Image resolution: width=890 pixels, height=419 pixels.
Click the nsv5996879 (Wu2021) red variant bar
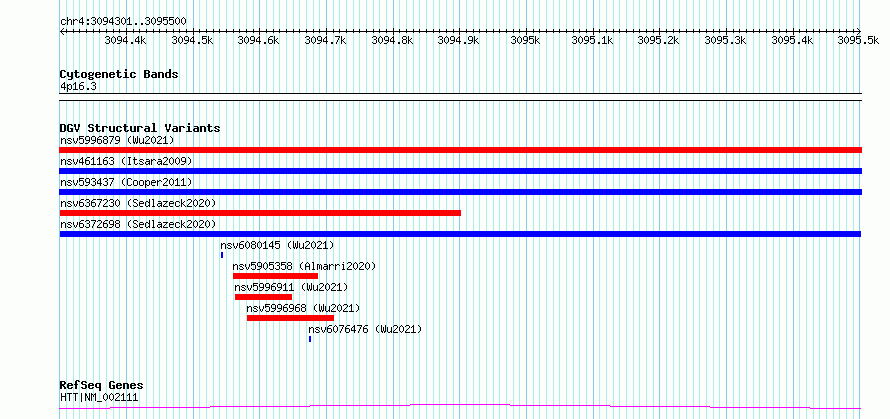point(460,150)
